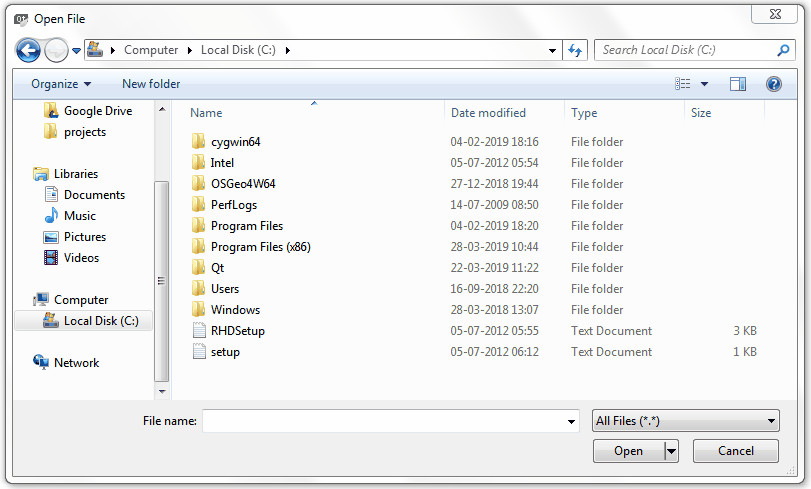Sort by the Size column header

click(701, 113)
